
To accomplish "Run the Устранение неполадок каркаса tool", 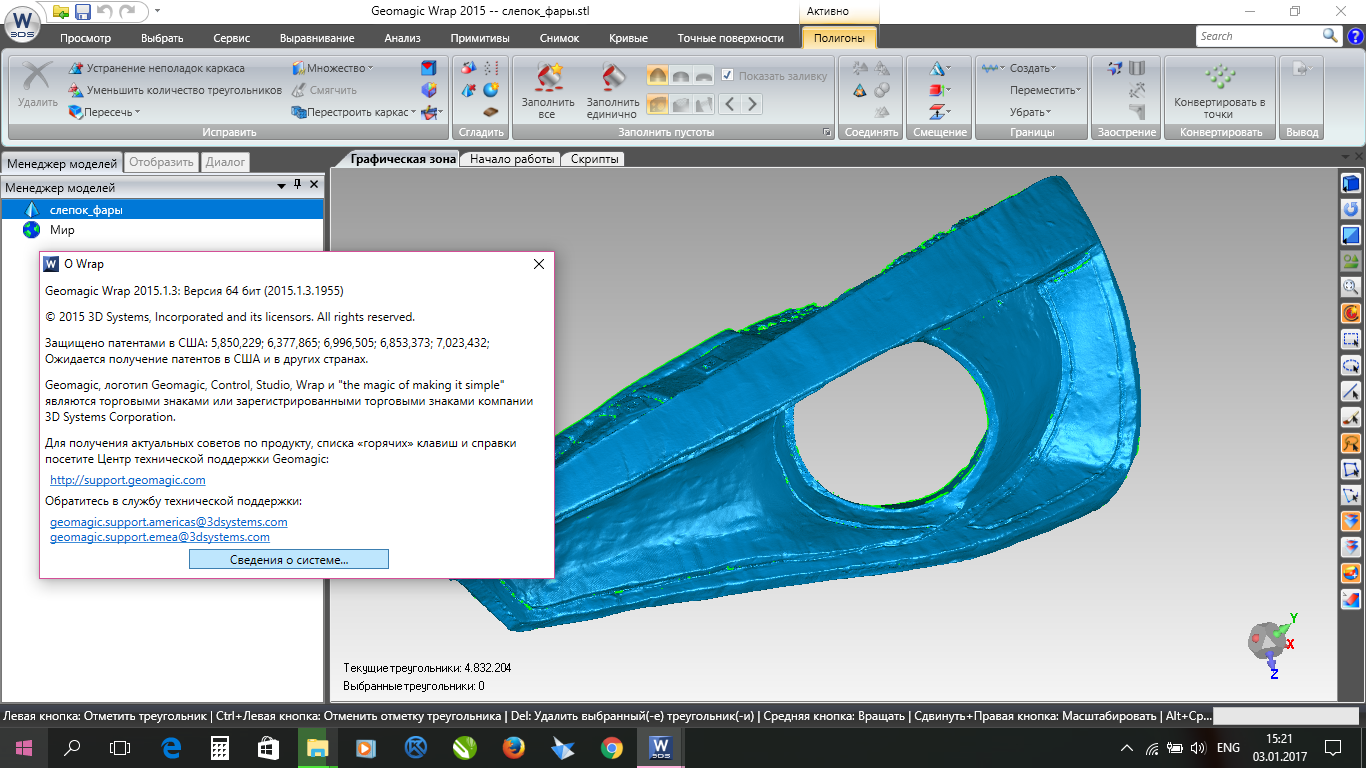I will click(157, 68).
